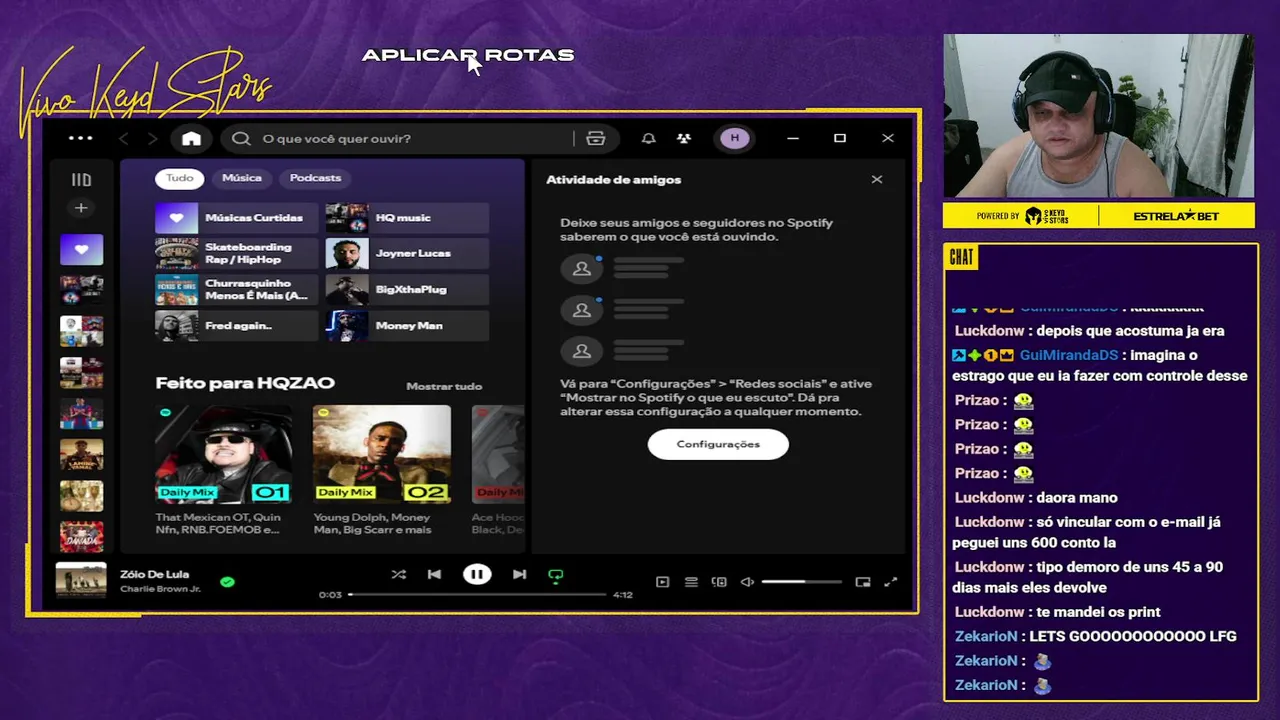Collapse the library sidebar icon
1280x720 pixels.
81,180
